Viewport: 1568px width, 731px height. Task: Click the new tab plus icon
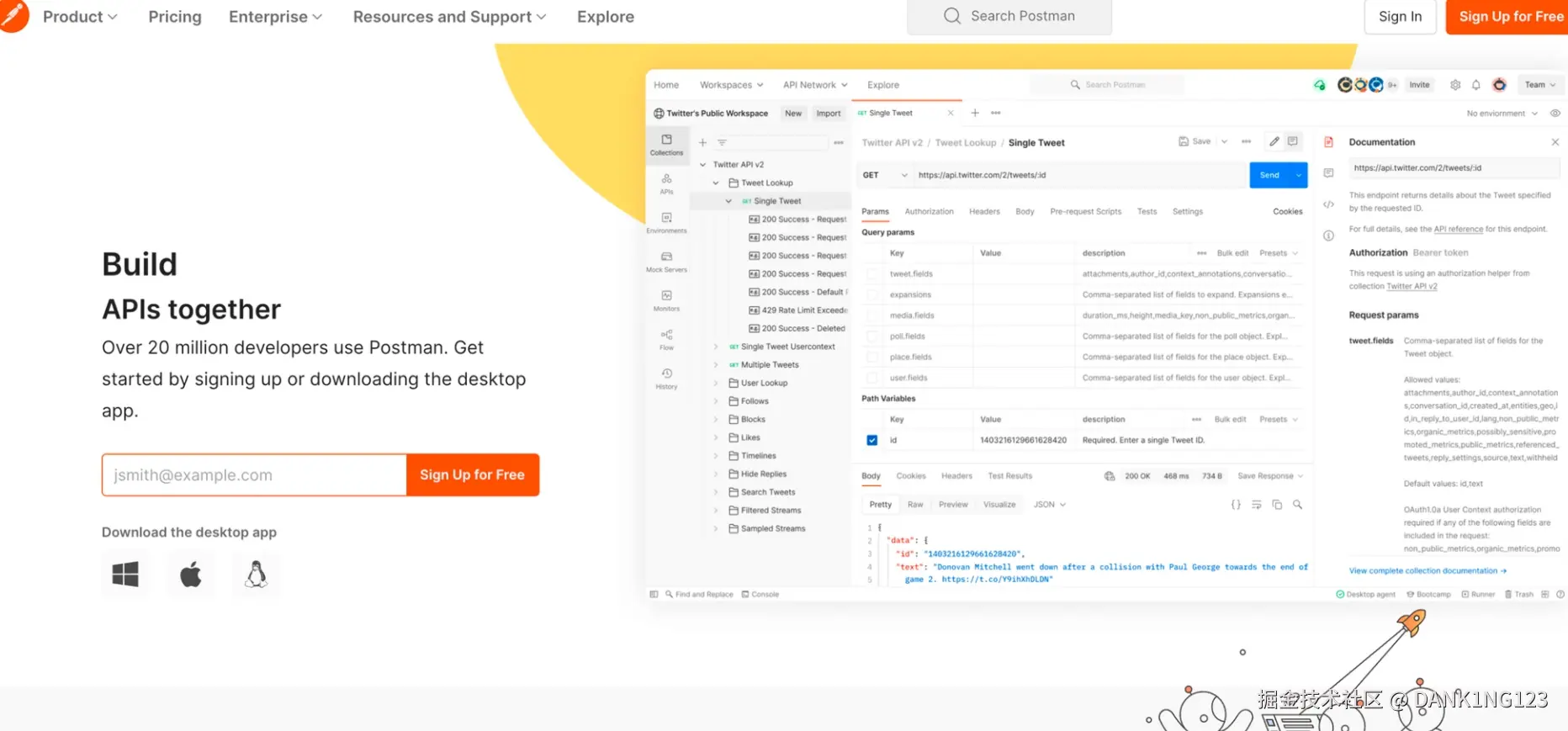[975, 113]
